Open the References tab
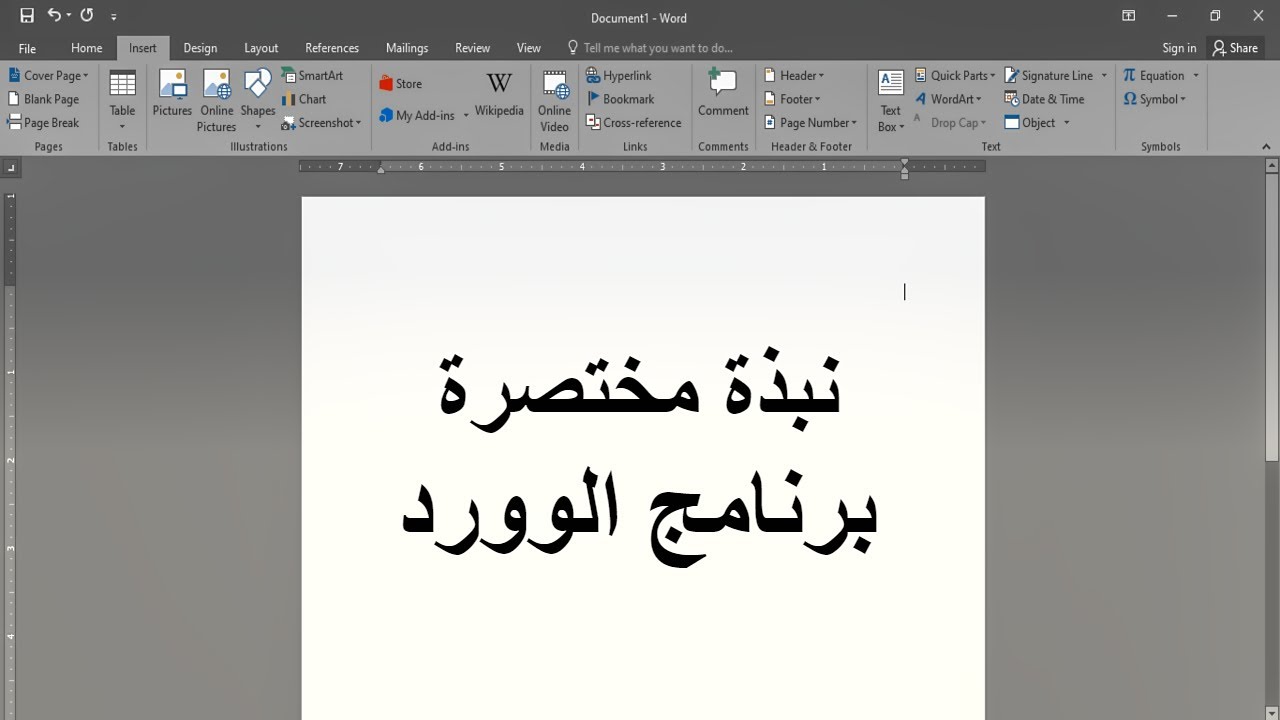This screenshot has height=720, width=1280. pyautogui.click(x=332, y=48)
